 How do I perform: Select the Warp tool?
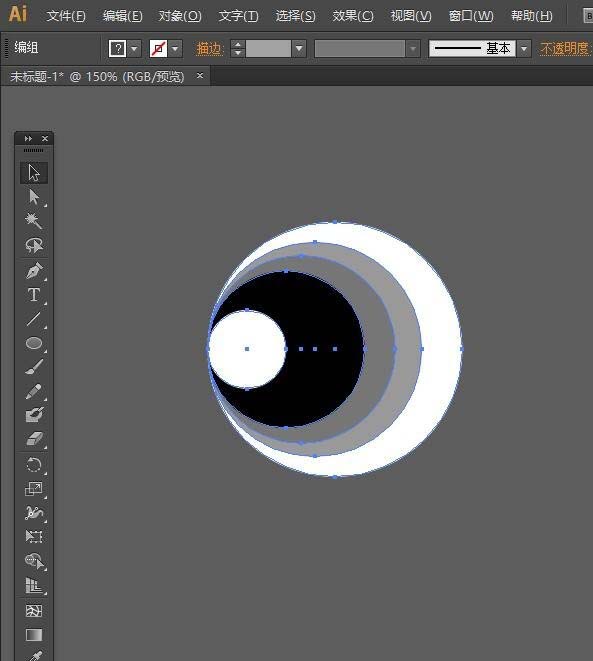[x=34, y=513]
